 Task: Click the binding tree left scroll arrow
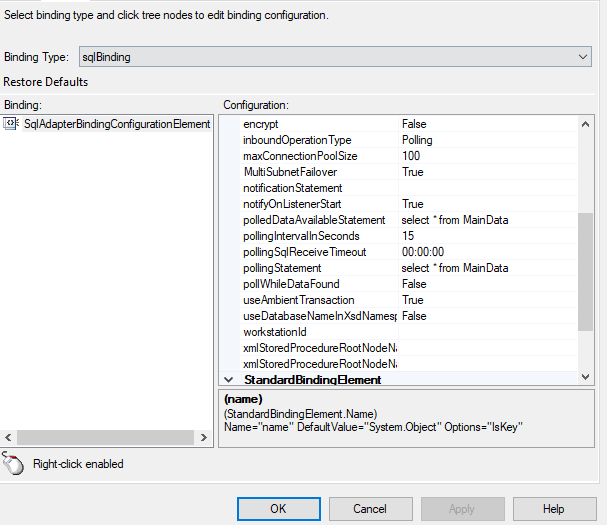8,438
